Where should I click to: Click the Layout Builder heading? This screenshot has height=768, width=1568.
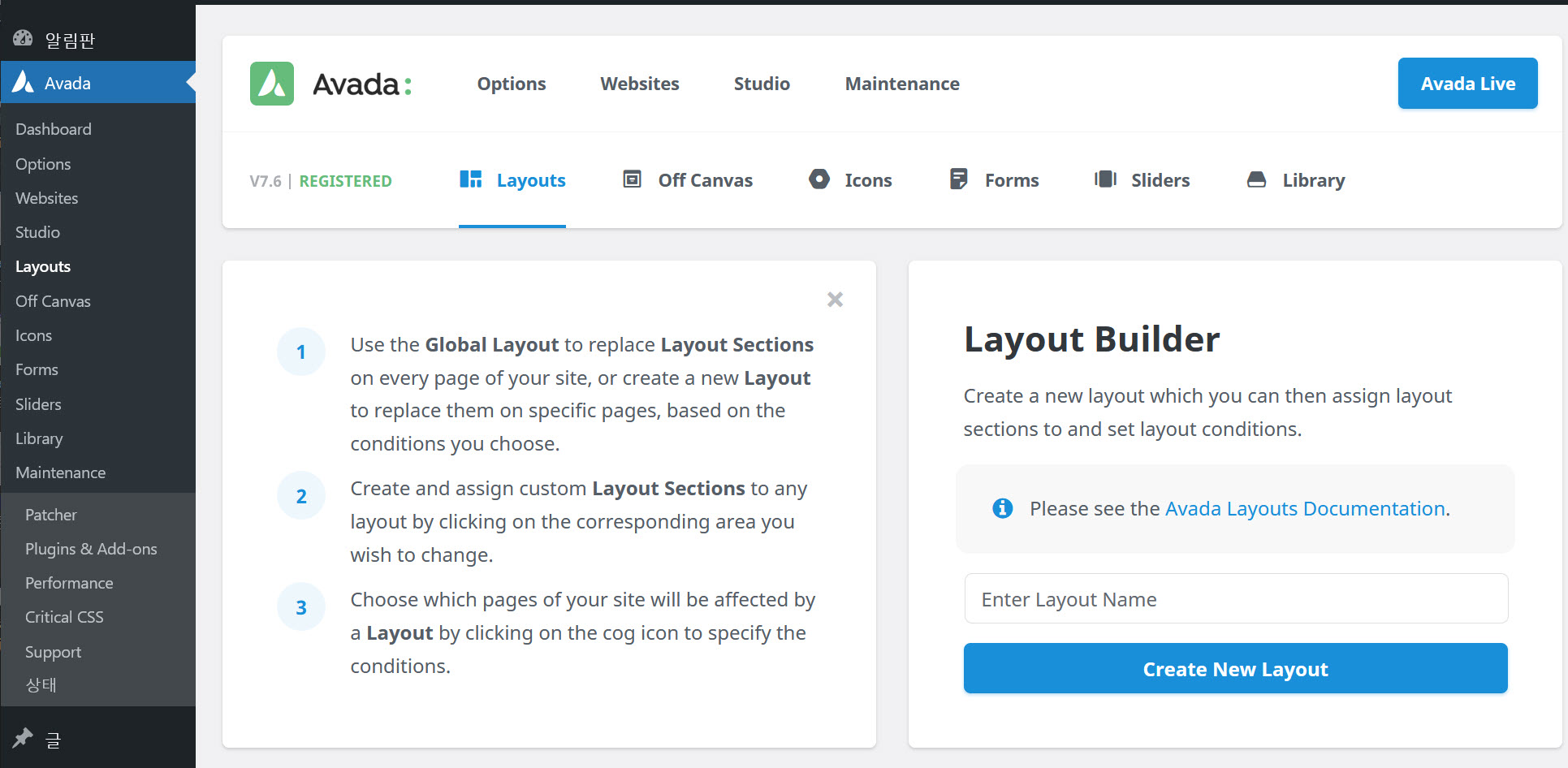point(1091,339)
